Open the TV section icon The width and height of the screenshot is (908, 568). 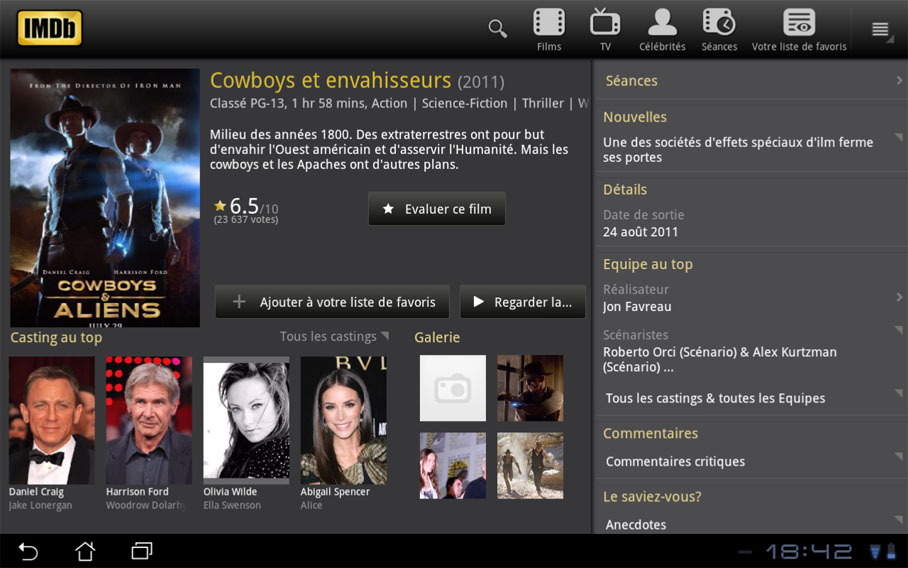(x=605, y=29)
